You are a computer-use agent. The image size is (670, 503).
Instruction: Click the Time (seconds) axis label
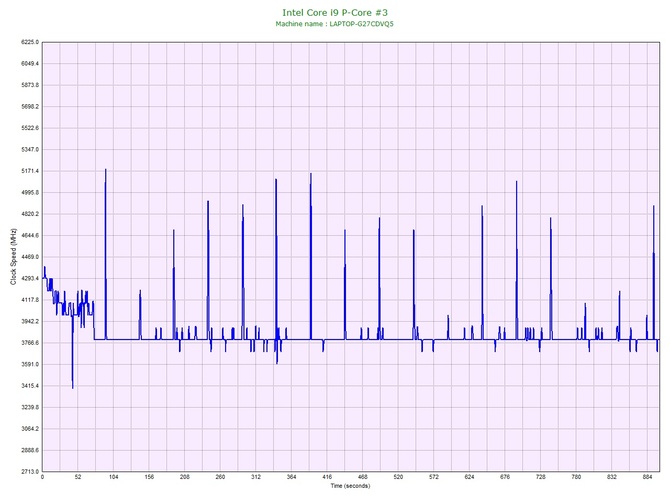point(350,486)
